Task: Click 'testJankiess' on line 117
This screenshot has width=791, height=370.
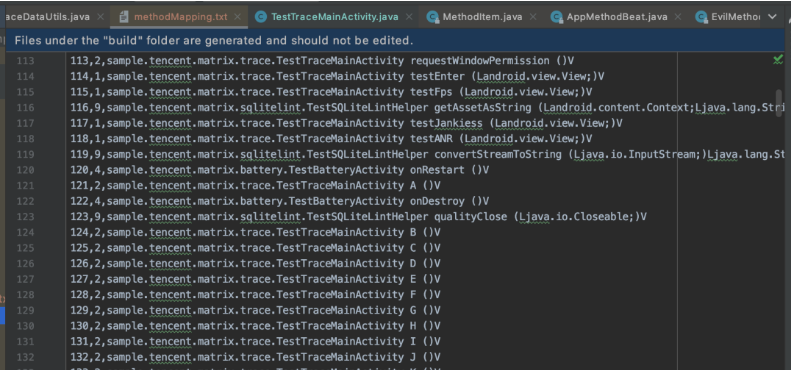Action: tap(446, 123)
